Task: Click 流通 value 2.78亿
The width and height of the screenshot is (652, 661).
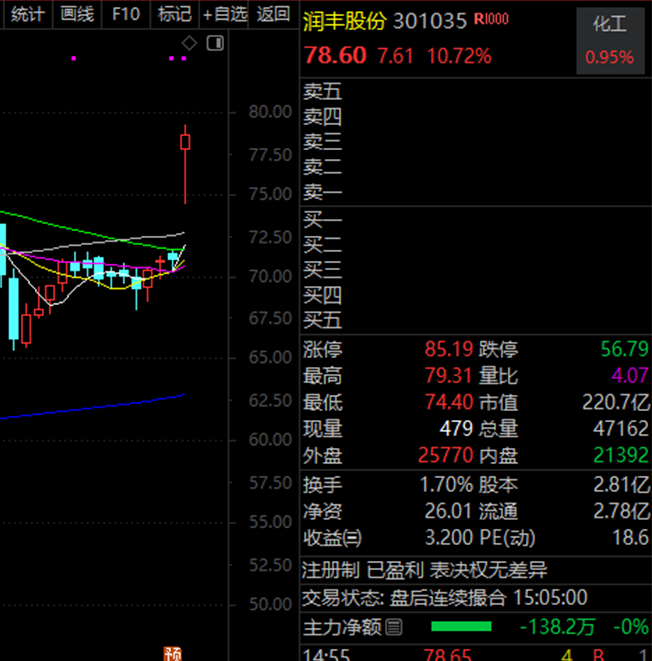Action: [x=622, y=511]
